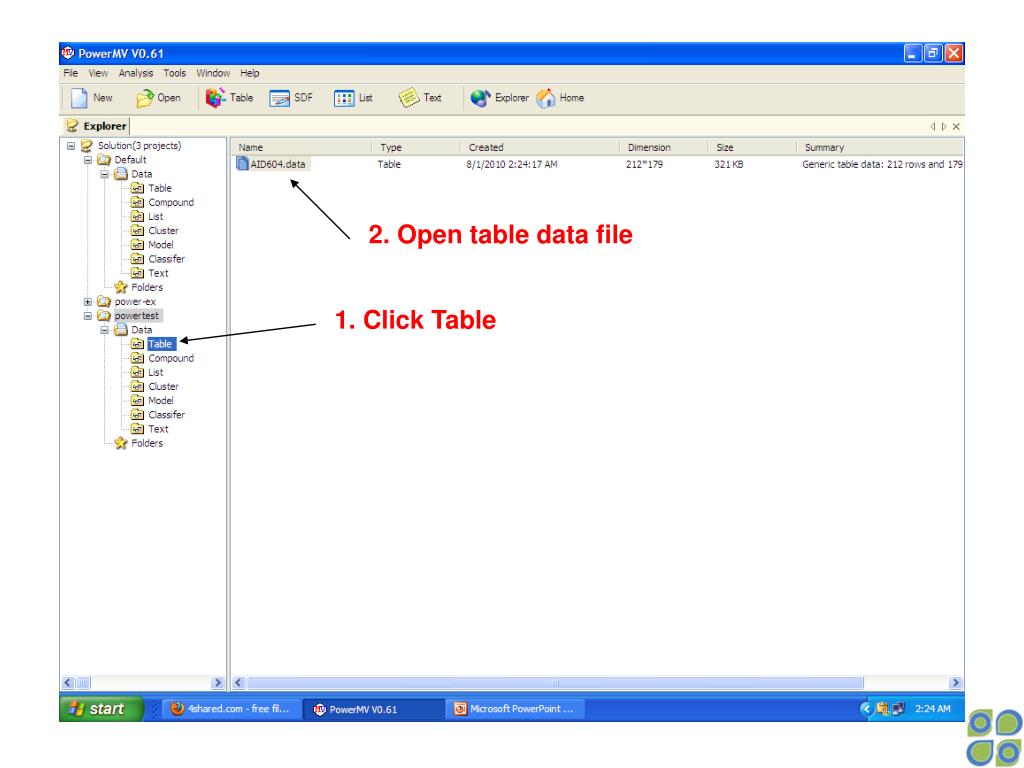Click the Text note toolbar icon
1024x768 pixels.
[x=409, y=98]
